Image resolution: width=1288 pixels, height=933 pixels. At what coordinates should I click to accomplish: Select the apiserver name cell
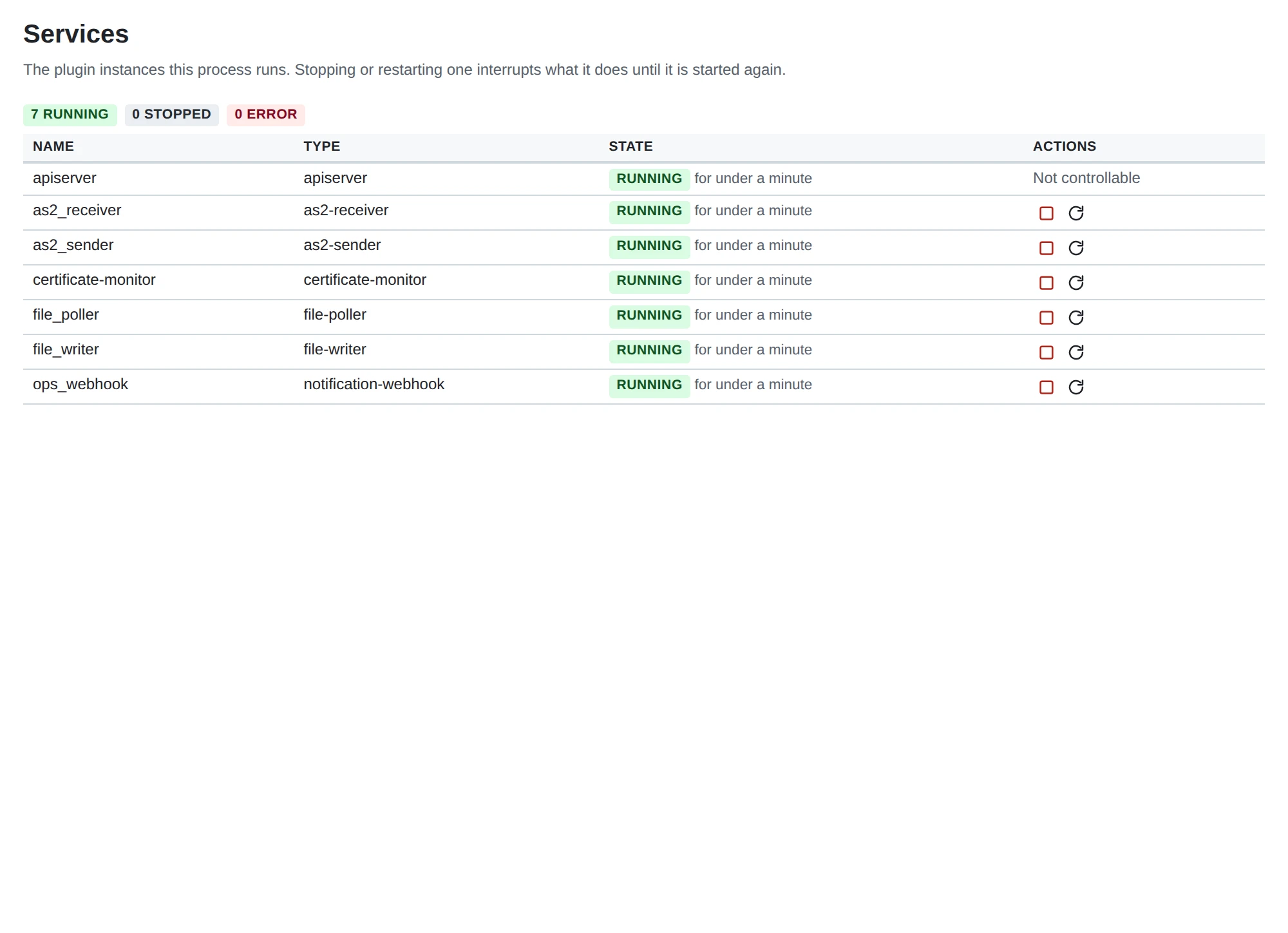coord(158,178)
